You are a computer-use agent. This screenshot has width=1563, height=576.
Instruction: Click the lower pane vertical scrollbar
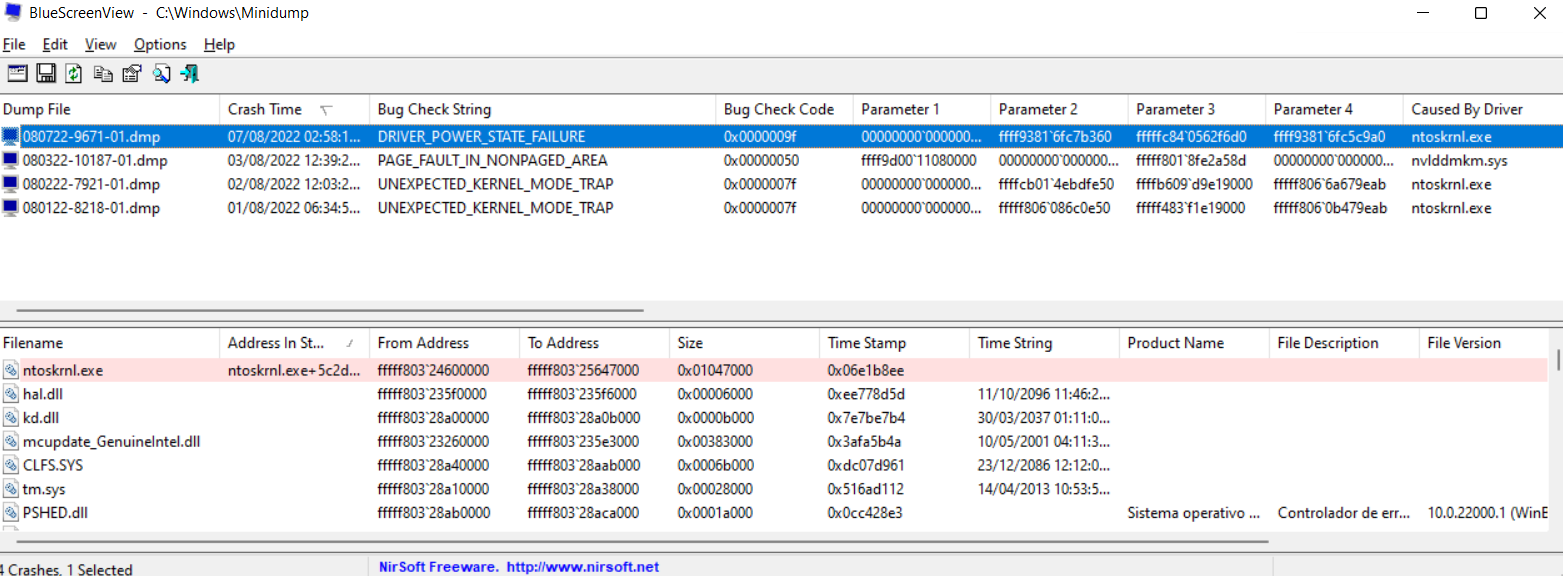(x=1557, y=360)
